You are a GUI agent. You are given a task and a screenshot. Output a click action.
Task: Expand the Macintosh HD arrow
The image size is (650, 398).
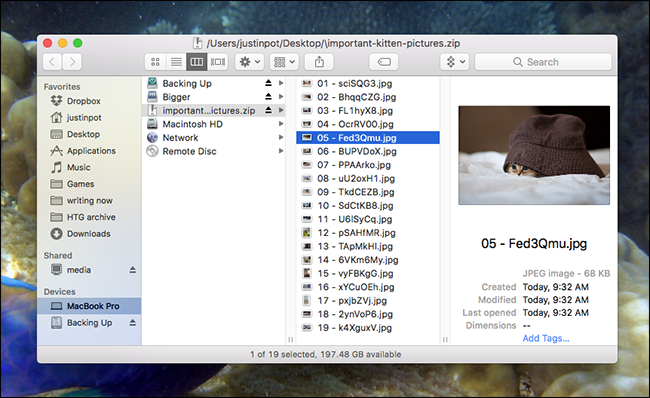click(x=281, y=124)
